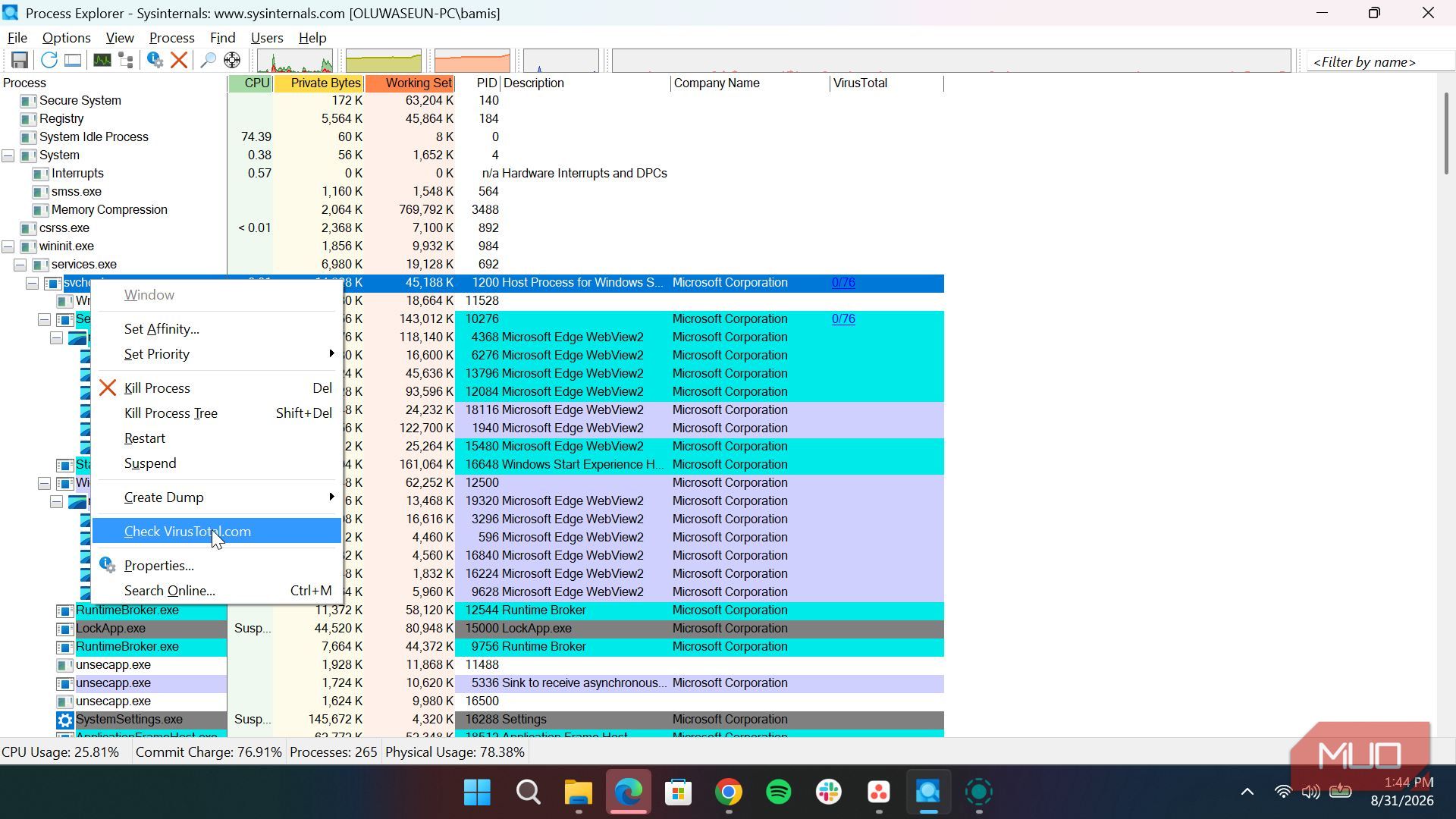Select Kill Process Tree option
The image size is (1456, 819).
coord(217,413)
